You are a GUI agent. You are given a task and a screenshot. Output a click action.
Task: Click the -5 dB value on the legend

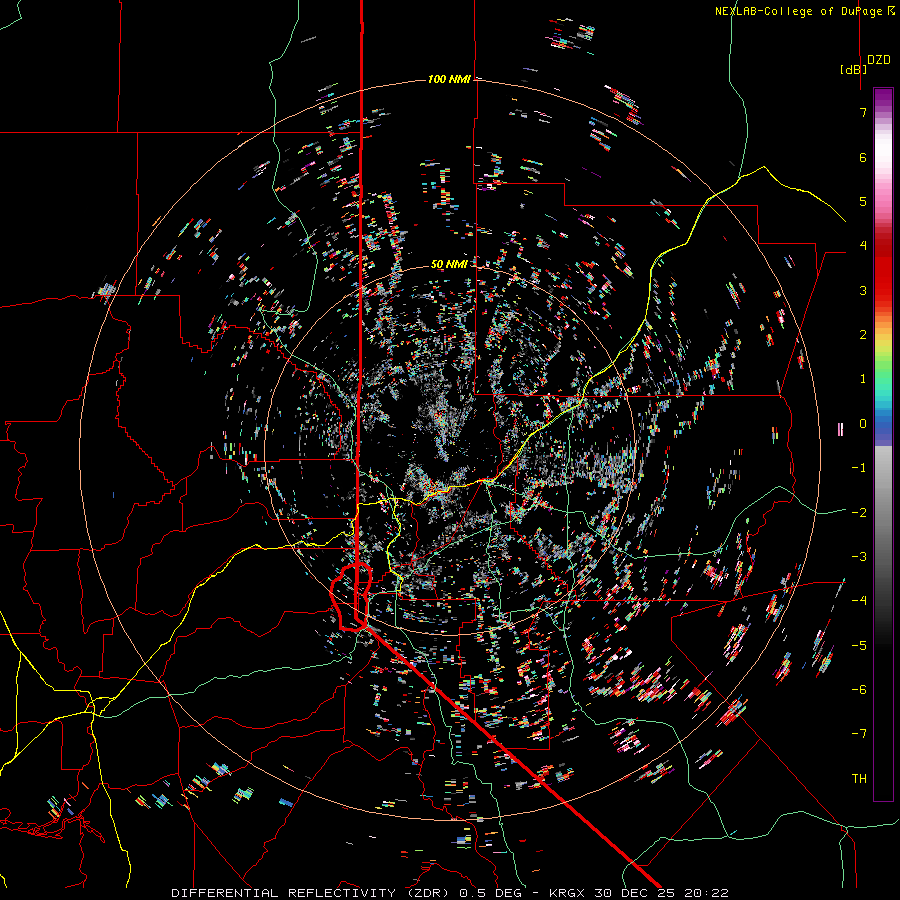click(859, 645)
